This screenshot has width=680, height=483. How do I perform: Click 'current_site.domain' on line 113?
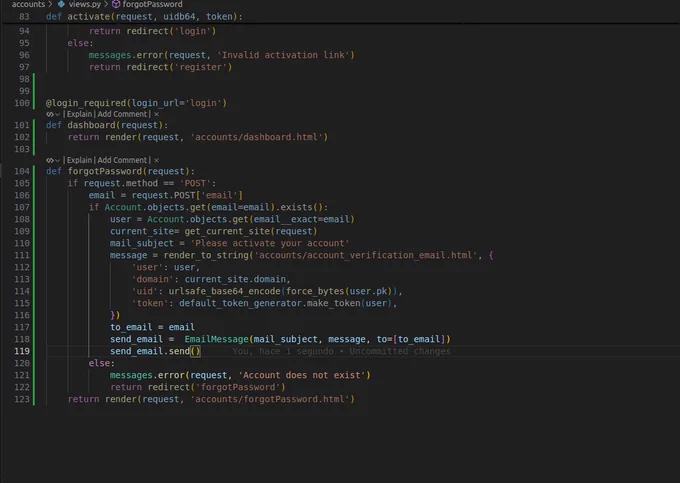[x=235, y=279]
